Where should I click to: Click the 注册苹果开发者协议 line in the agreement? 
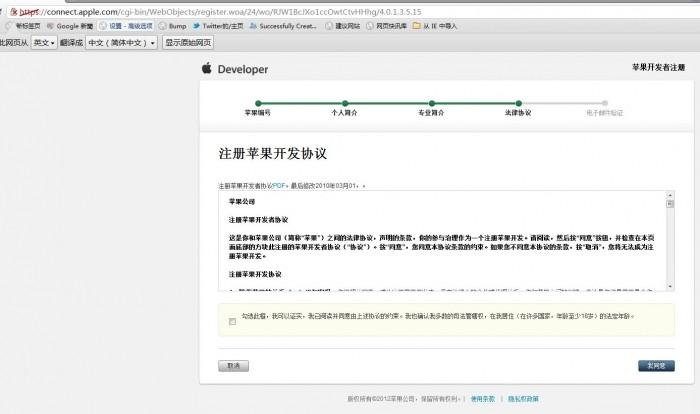[258, 220]
